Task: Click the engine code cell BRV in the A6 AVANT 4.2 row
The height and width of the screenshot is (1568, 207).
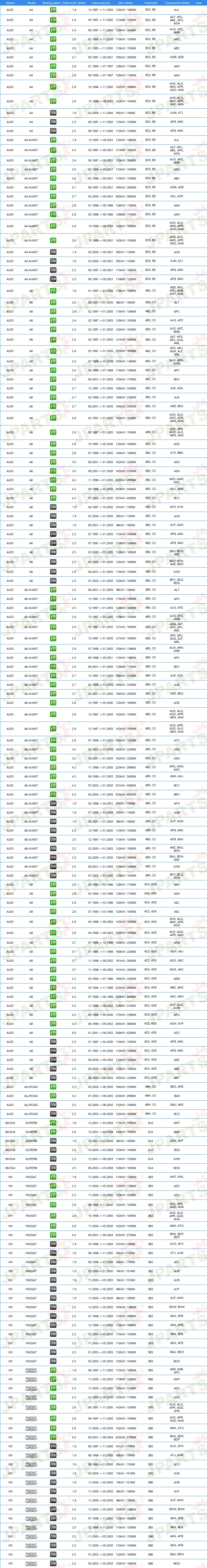Action: tap(177, 794)
